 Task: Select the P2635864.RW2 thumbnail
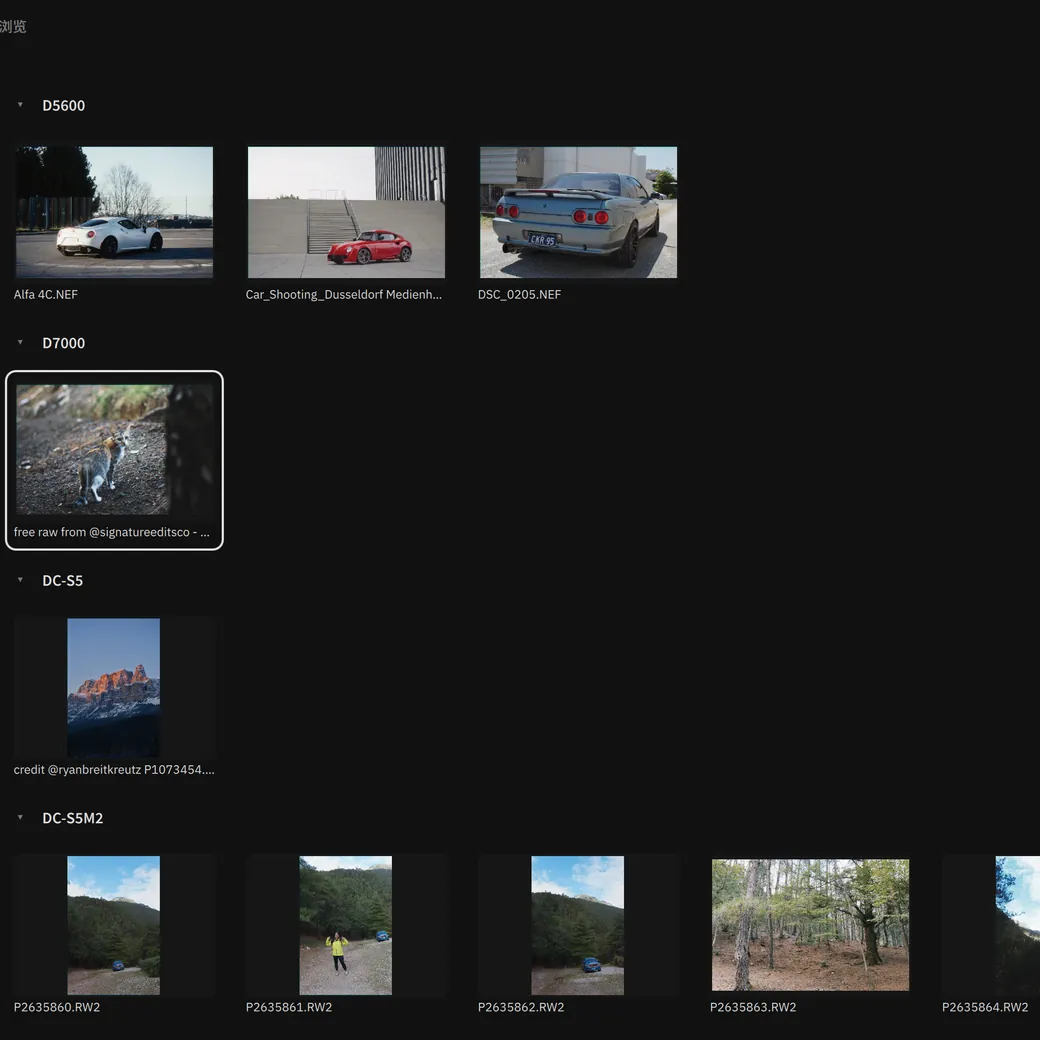pos(1017,925)
